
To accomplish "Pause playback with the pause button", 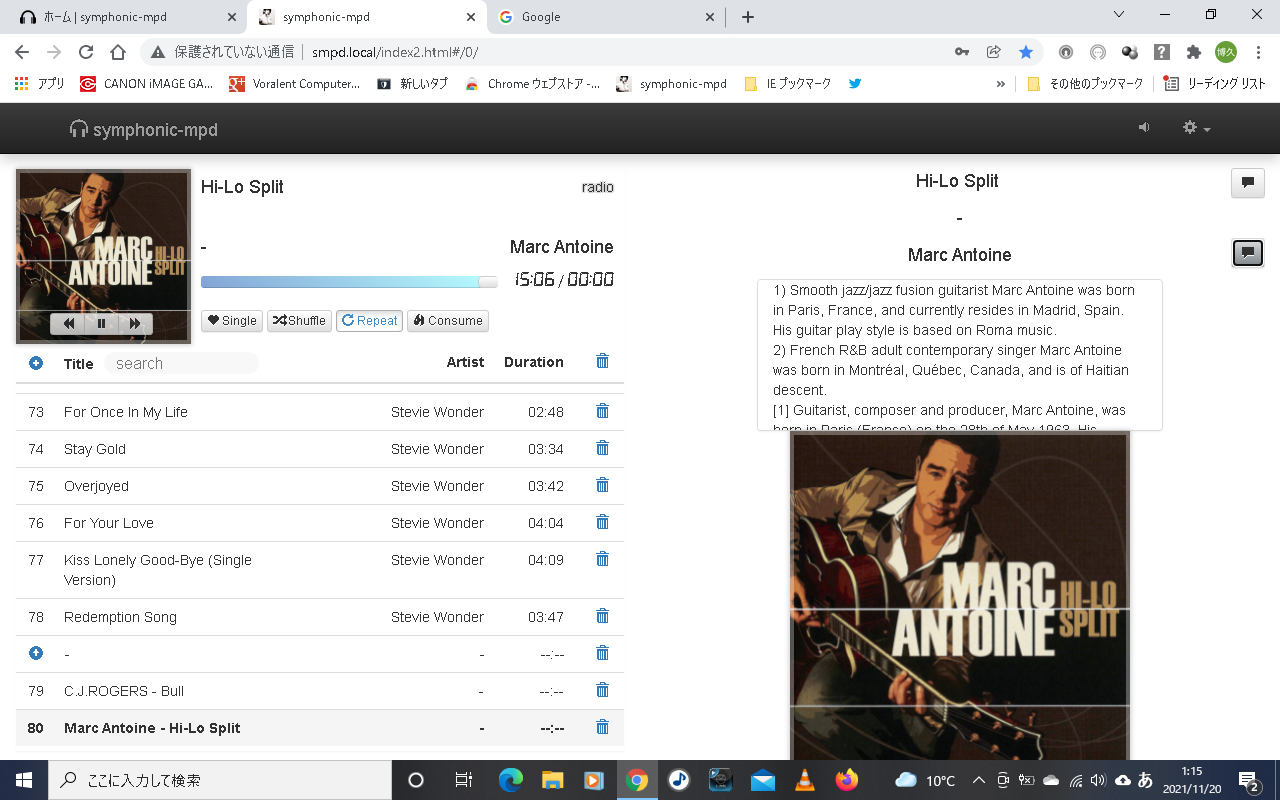I will click(102, 323).
